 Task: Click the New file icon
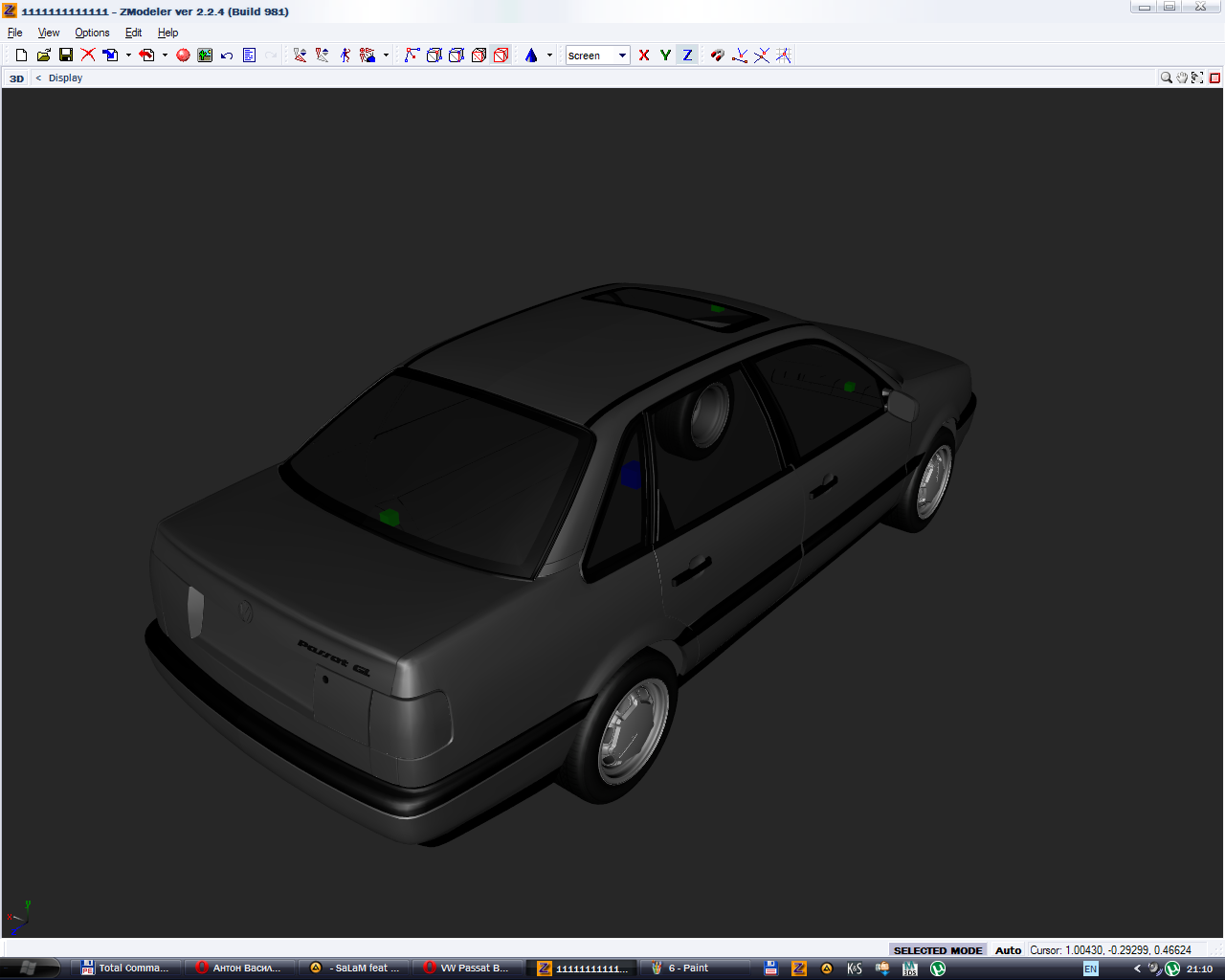tap(21, 56)
